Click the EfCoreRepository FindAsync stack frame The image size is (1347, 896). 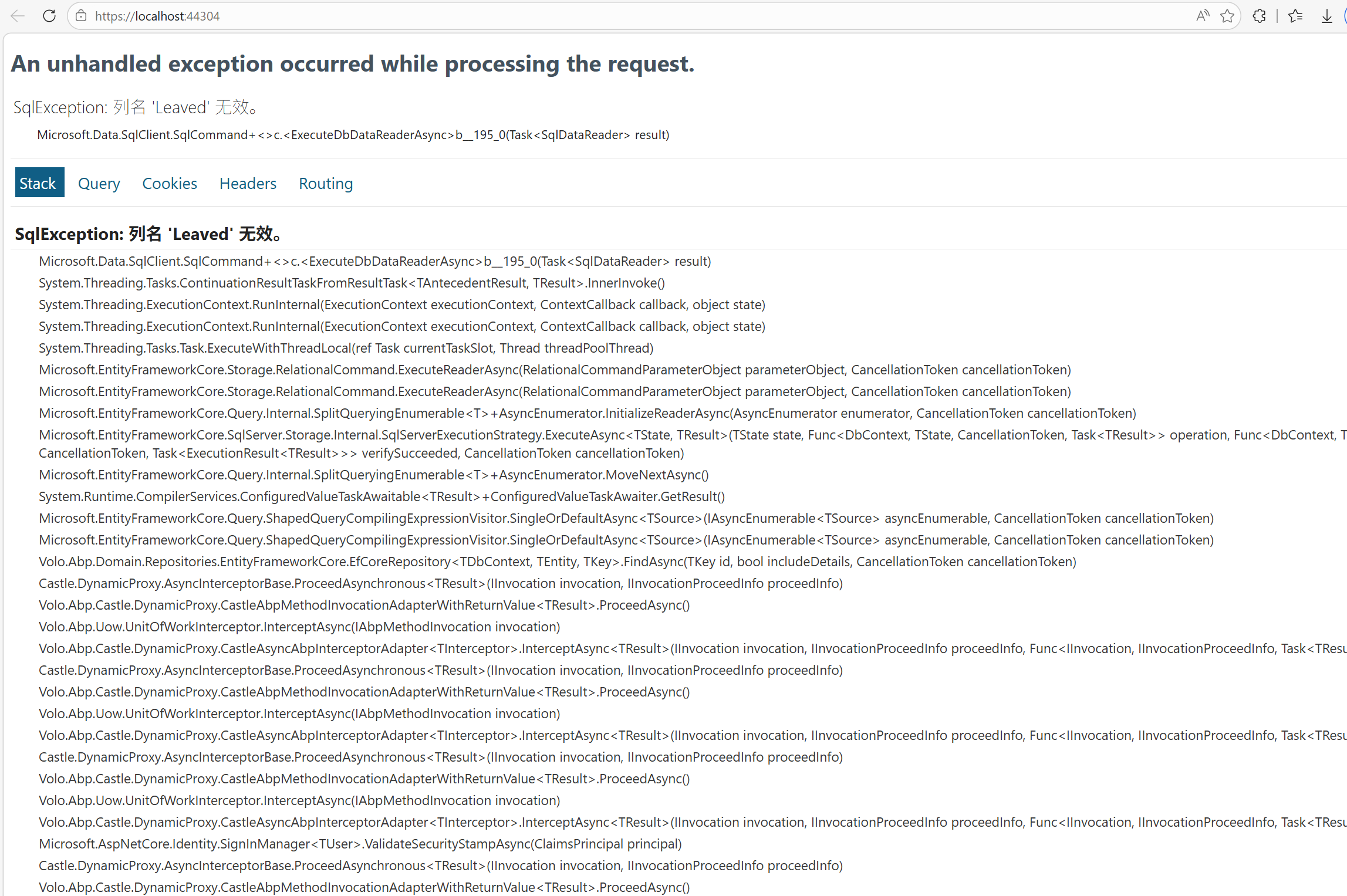(557, 562)
